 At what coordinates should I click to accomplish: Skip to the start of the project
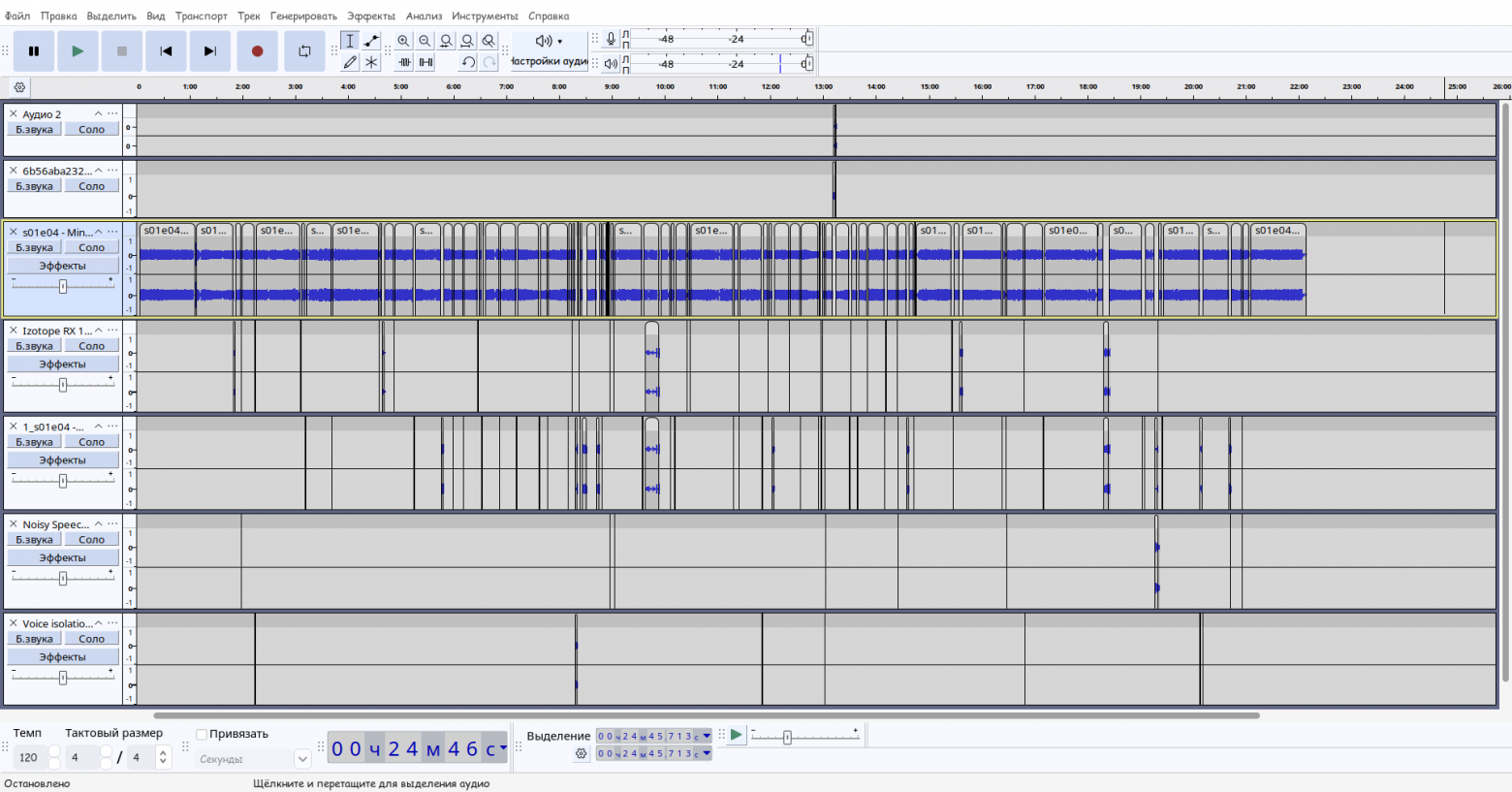point(166,51)
